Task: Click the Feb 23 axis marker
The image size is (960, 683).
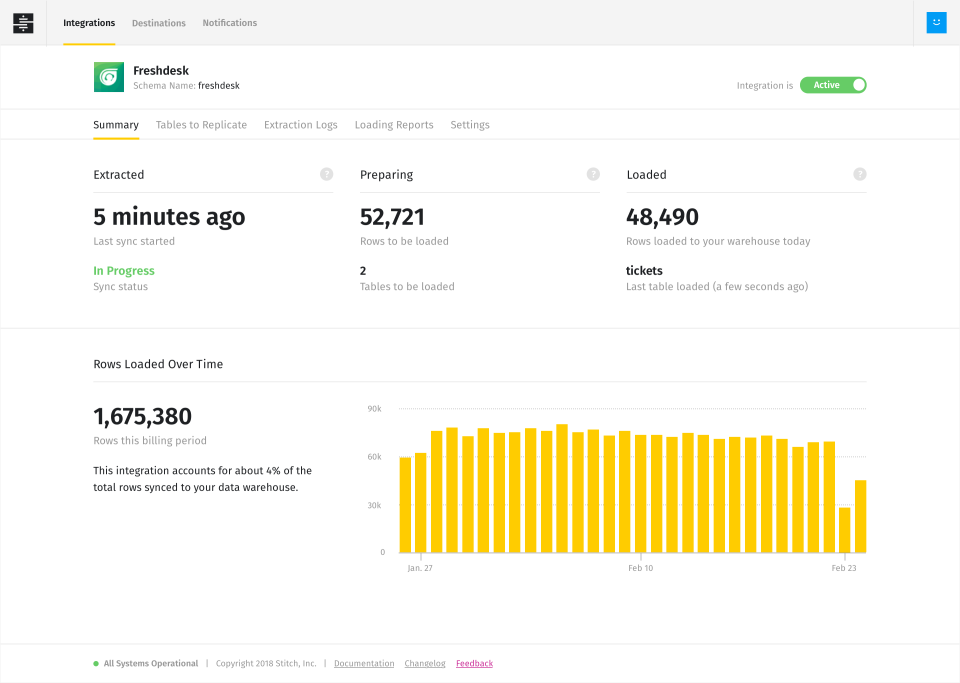Action: (845, 568)
